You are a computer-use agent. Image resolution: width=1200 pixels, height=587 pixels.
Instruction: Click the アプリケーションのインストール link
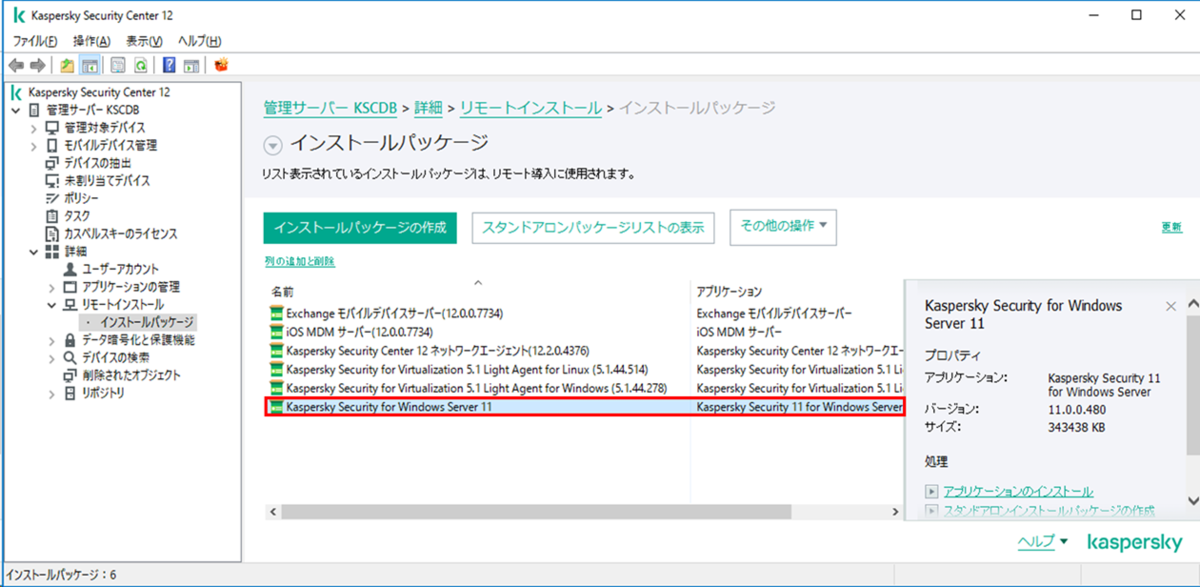(1018, 491)
